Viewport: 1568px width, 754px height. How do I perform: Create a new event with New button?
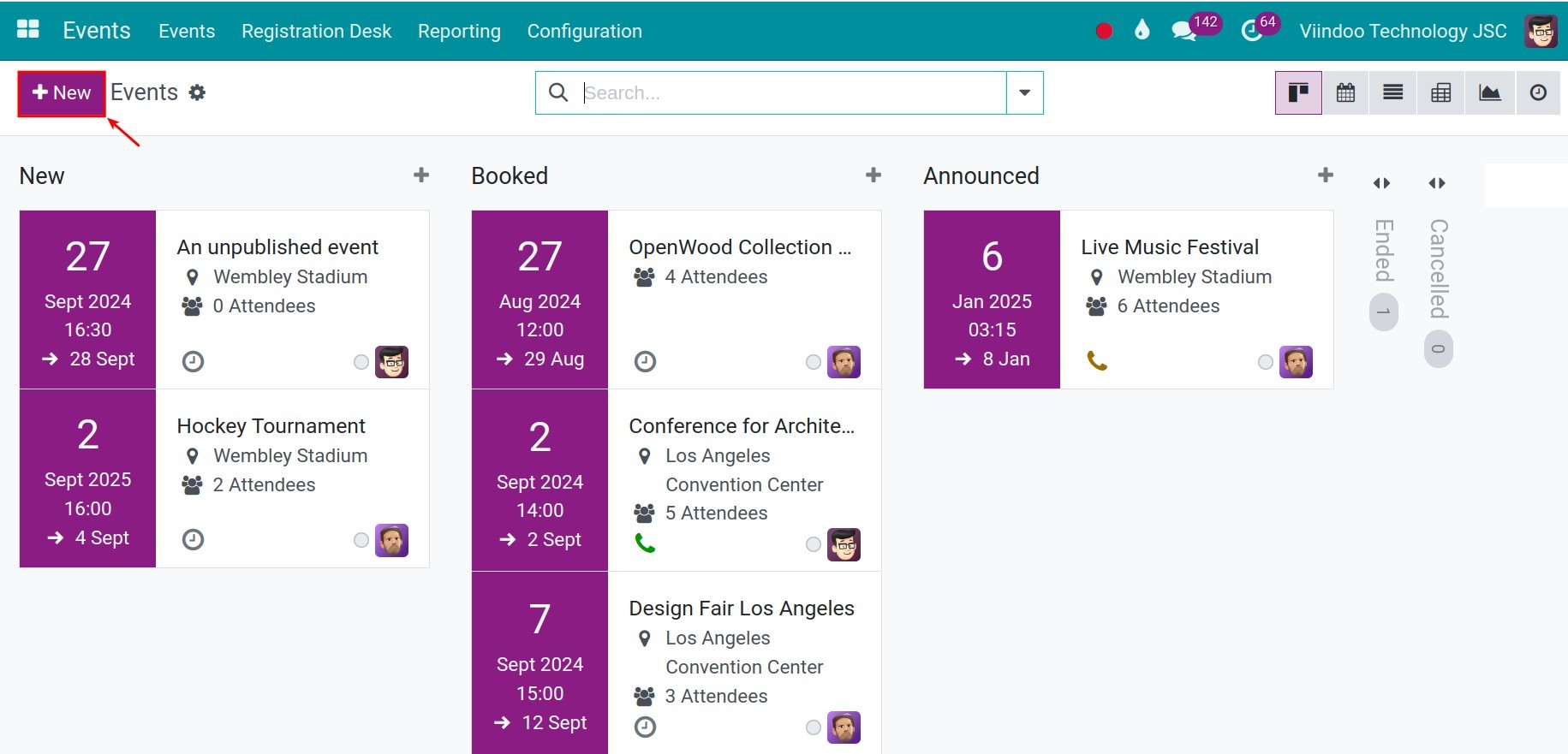[62, 92]
